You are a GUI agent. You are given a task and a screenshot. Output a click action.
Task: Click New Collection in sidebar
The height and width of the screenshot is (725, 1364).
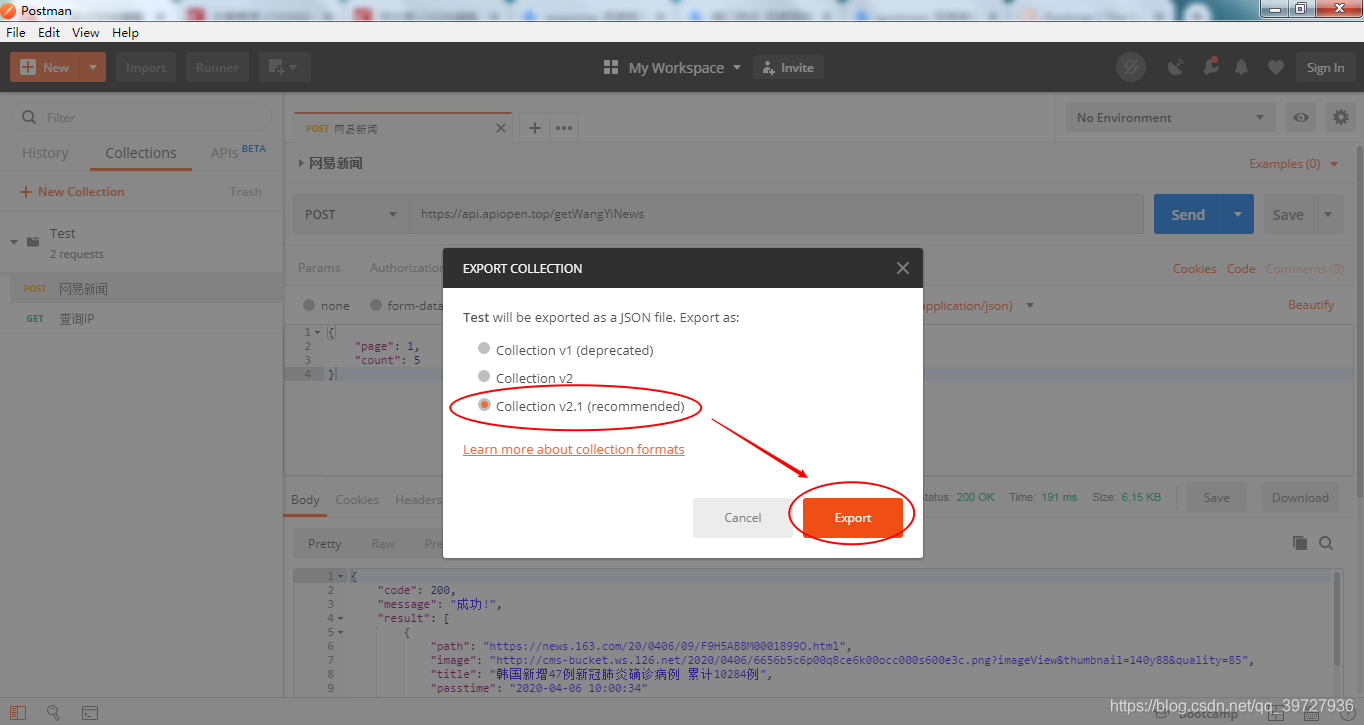[72, 191]
